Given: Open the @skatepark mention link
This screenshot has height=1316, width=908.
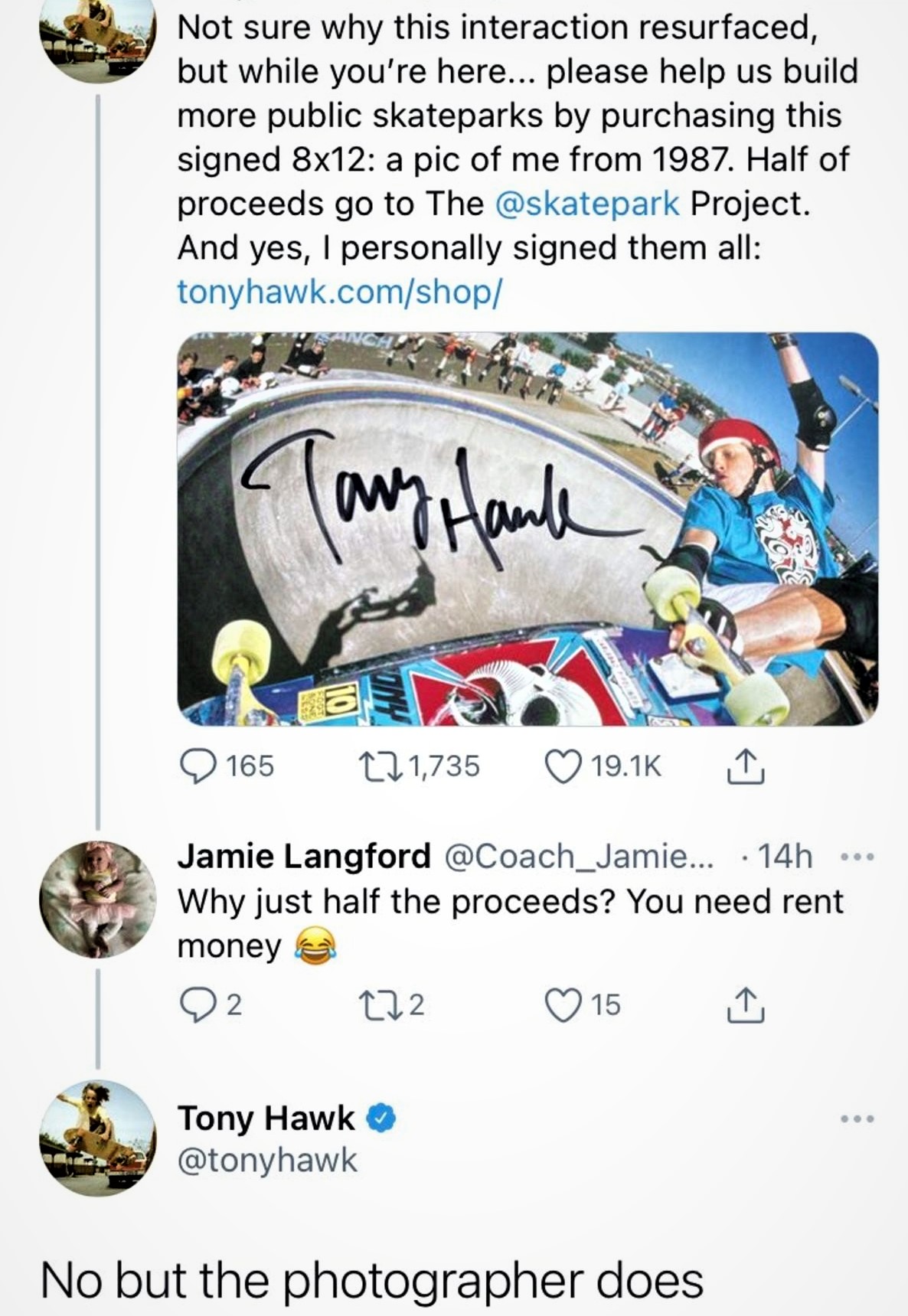Looking at the screenshot, I should click(x=587, y=204).
